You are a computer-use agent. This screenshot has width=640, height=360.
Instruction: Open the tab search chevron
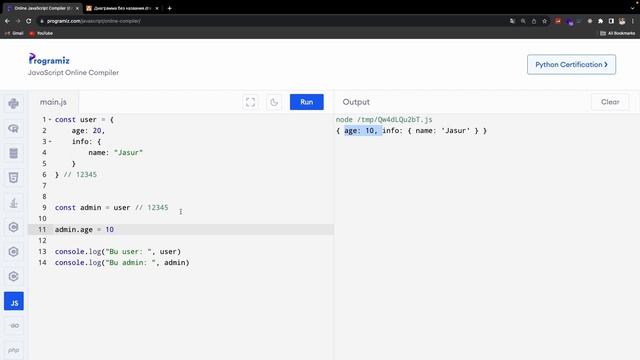pos(632,8)
